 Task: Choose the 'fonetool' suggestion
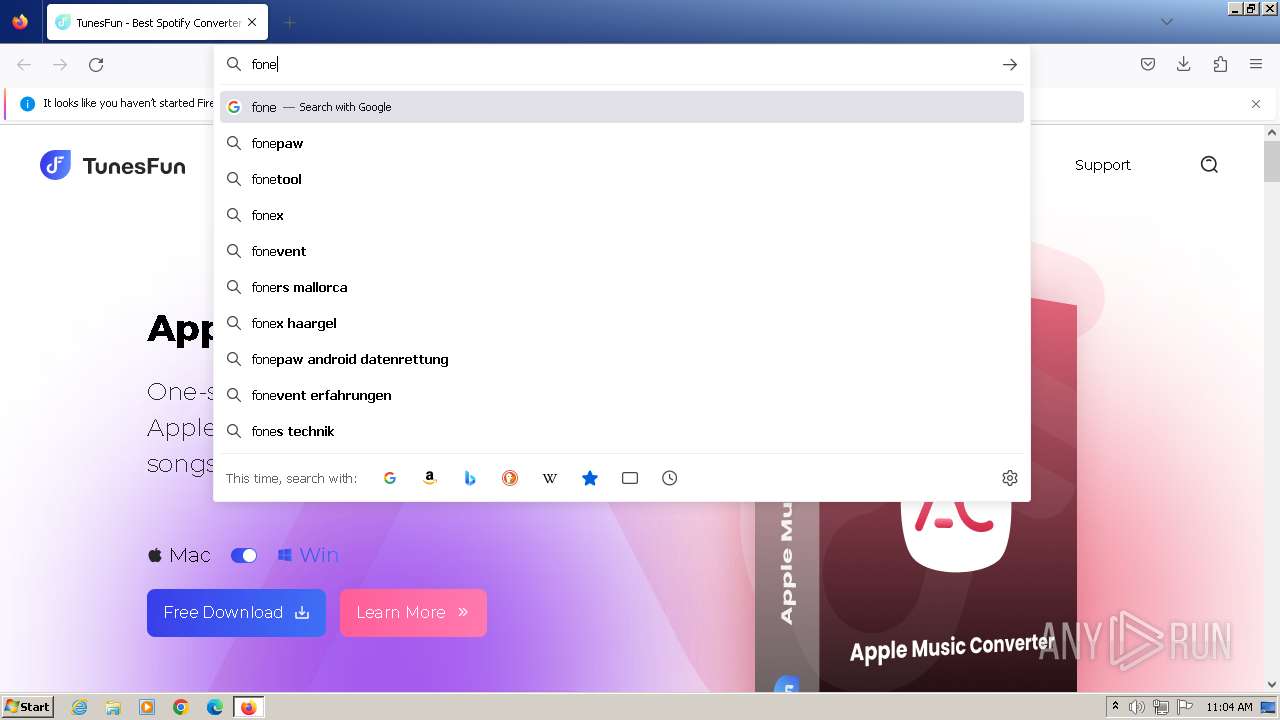point(622,179)
